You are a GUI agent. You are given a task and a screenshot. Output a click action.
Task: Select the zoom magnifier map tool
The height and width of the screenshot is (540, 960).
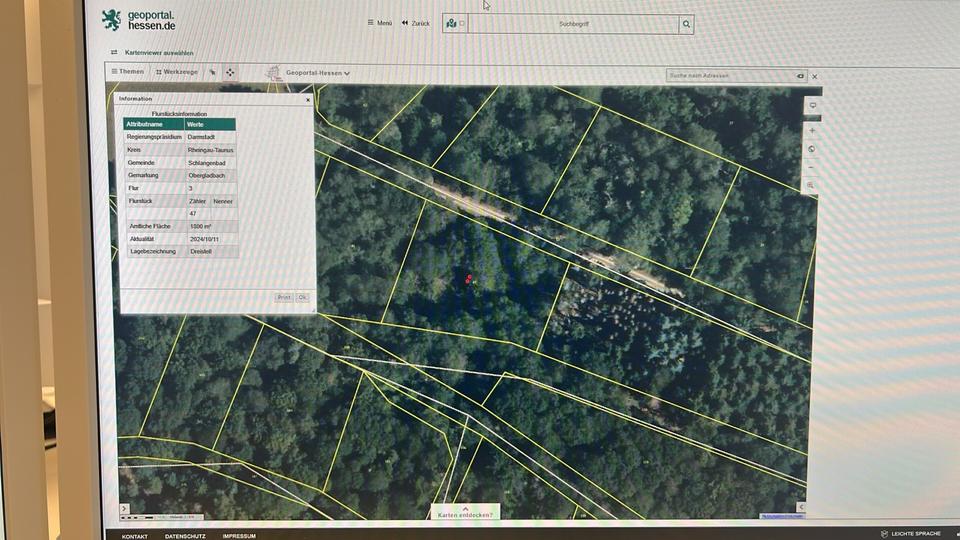[812, 186]
